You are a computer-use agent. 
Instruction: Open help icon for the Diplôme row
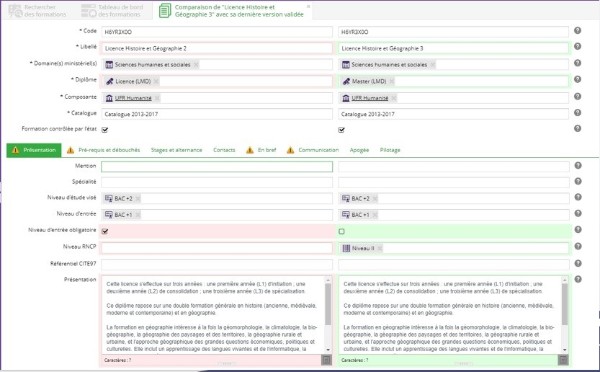(577, 79)
